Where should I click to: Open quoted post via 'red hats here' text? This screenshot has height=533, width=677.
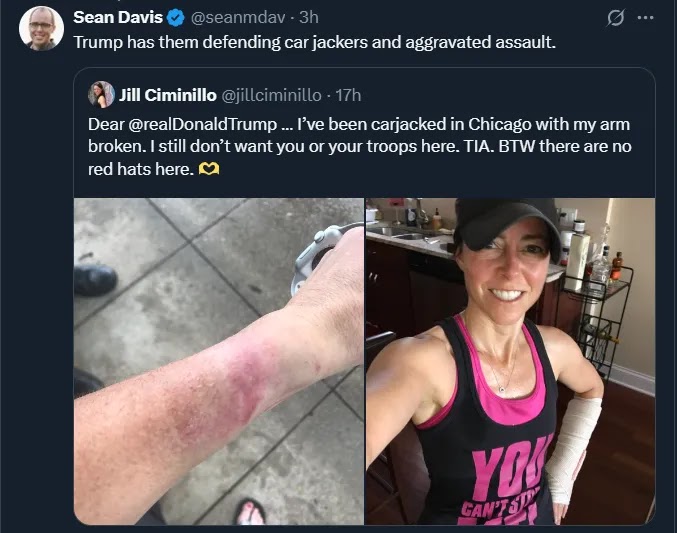(141, 169)
